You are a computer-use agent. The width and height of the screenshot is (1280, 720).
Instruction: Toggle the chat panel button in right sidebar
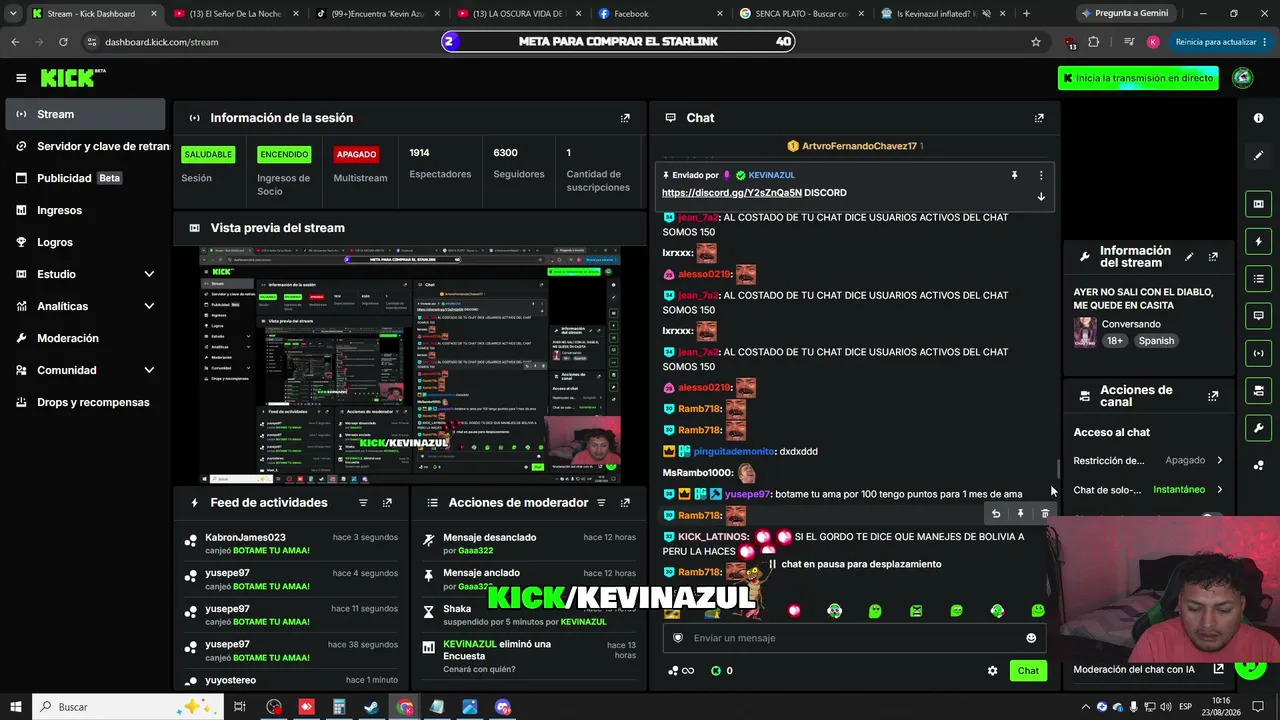[x=1258, y=315]
